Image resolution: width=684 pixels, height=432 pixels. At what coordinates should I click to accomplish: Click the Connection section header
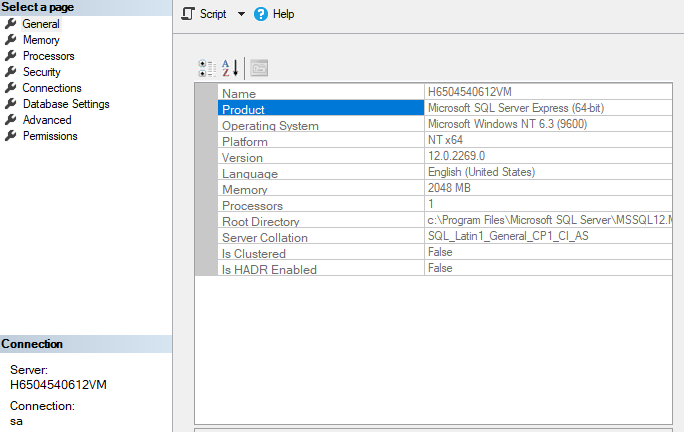[x=86, y=344]
